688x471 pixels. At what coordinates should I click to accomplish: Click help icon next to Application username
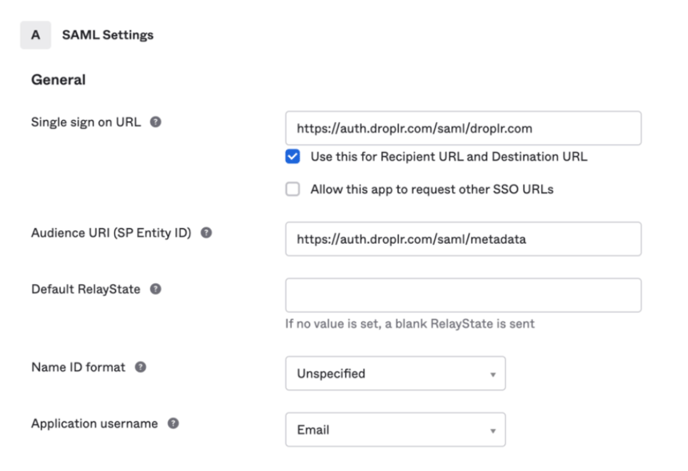pyautogui.click(x=173, y=423)
